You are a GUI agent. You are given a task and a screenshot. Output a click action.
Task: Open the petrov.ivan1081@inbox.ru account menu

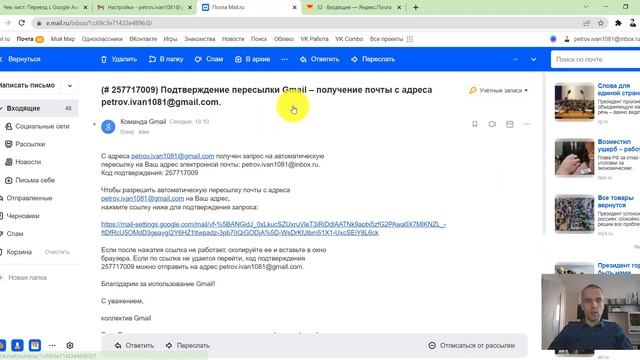(x=602, y=39)
